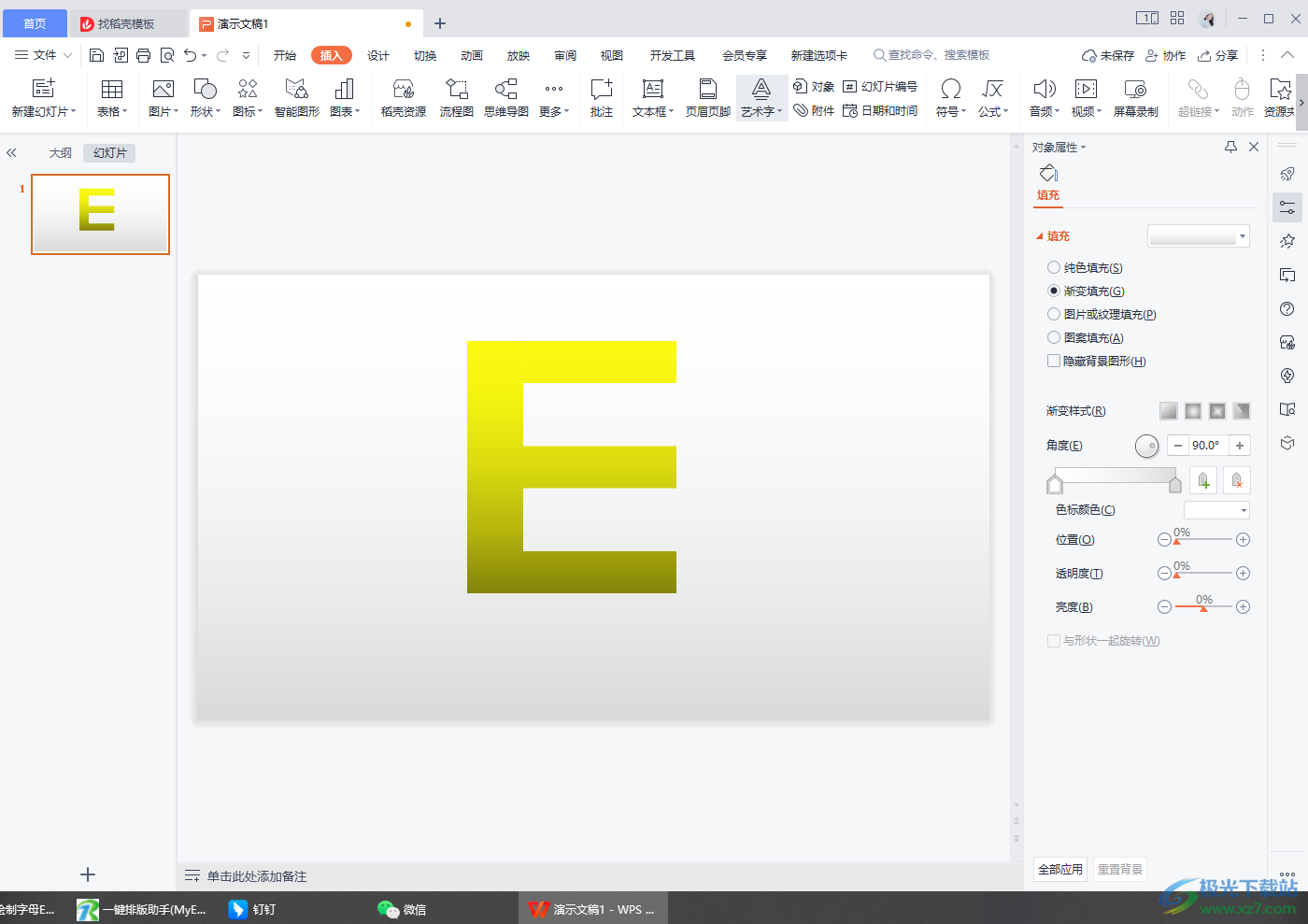1308x924 pixels.
Task: Click the Brightness (亮度) slider track
Action: click(1203, 607)
